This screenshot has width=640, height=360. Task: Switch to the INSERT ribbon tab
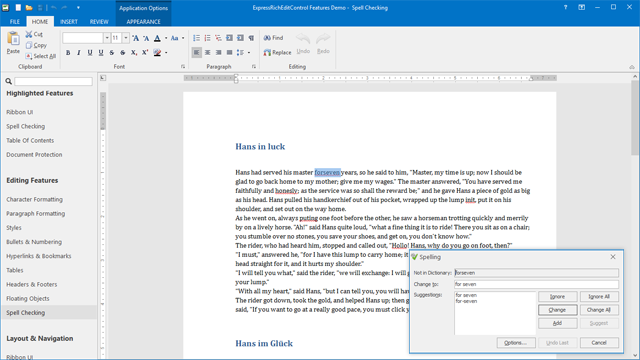click(x=69, y=22)
